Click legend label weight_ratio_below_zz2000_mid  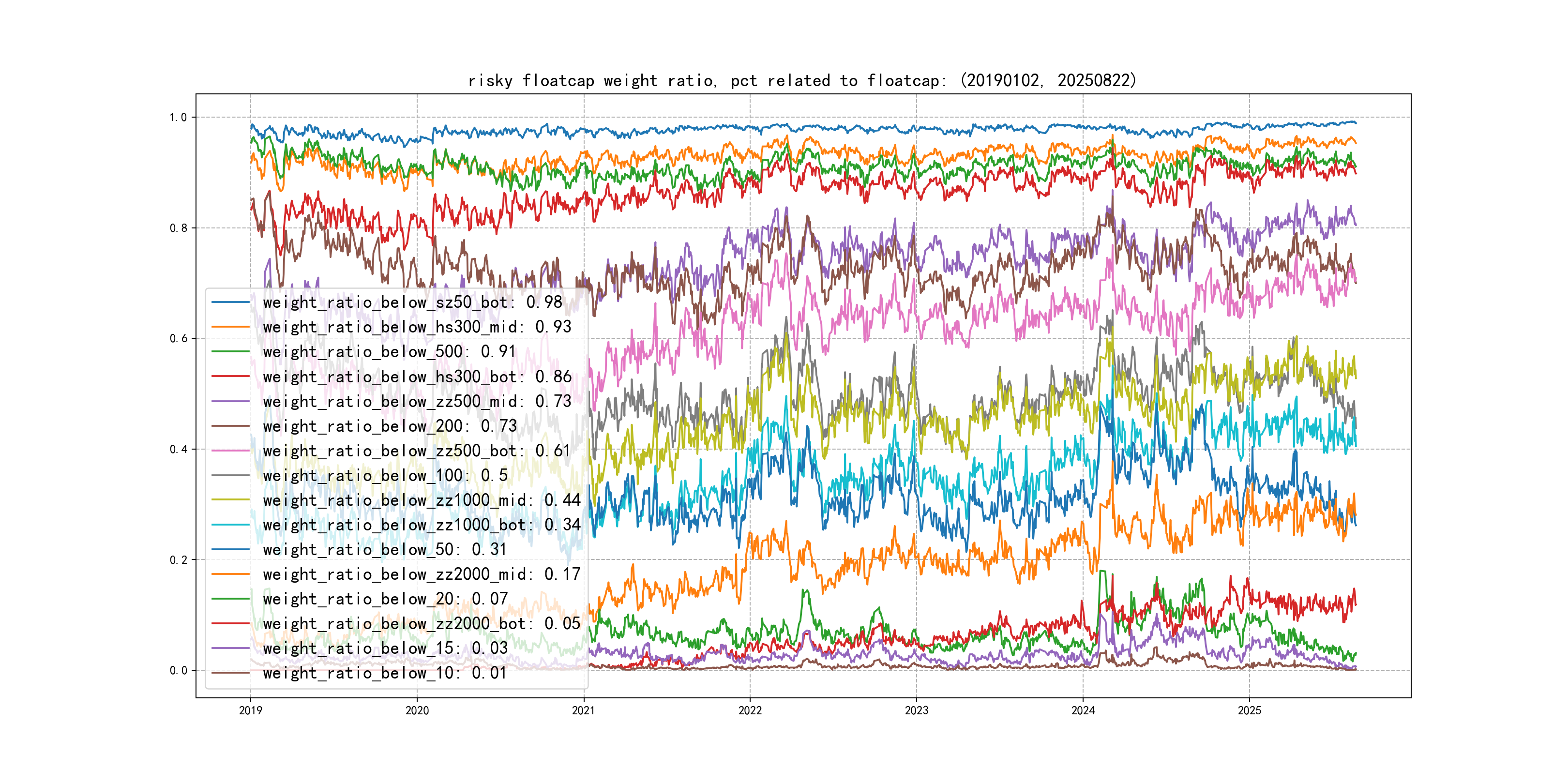(421, 574)
